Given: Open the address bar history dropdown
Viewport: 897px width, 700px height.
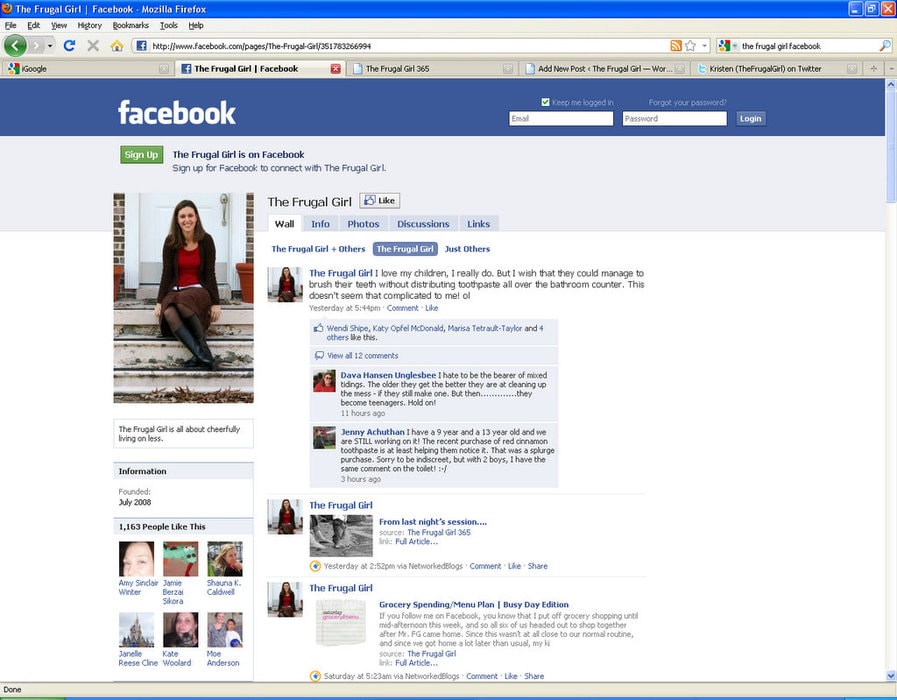Looking at the screenshot, I should click(x=704, y=46).
